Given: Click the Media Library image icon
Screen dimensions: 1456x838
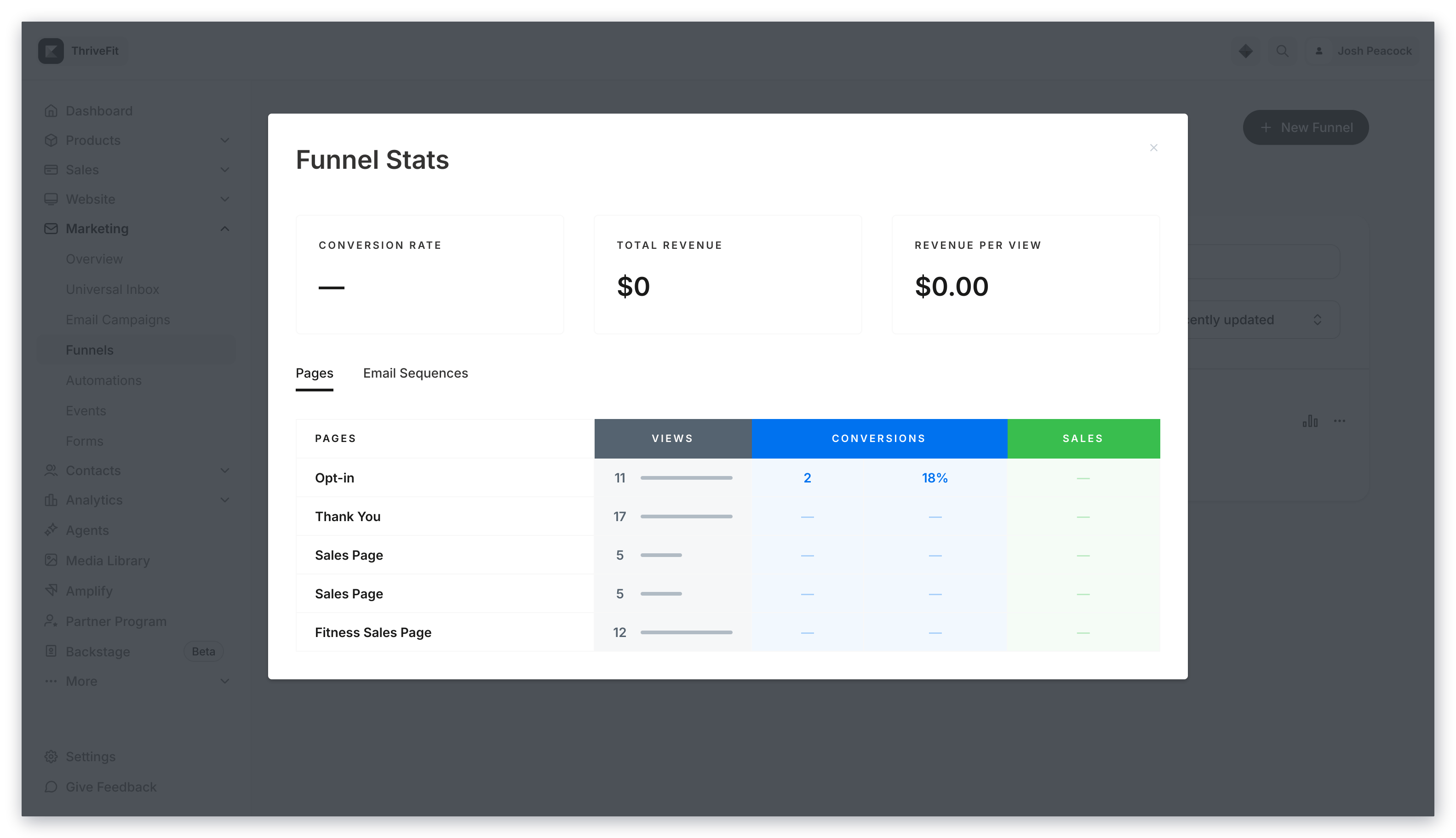Looking at the screenshot, I should [51, 560].
